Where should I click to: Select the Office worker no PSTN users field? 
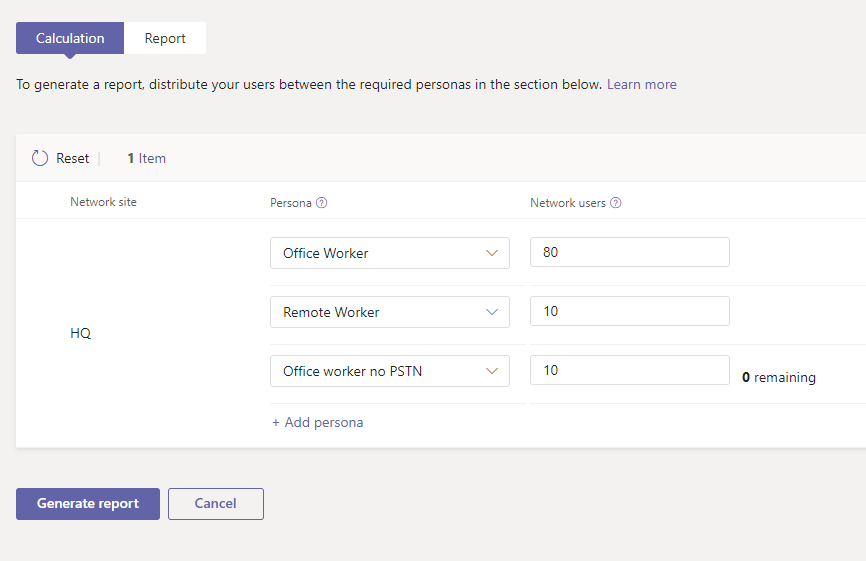pos(629,370)
